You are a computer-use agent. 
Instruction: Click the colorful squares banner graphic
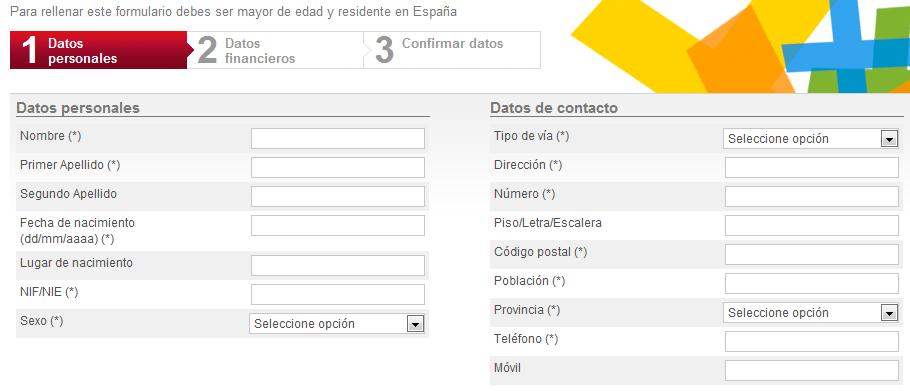[740, 46]
